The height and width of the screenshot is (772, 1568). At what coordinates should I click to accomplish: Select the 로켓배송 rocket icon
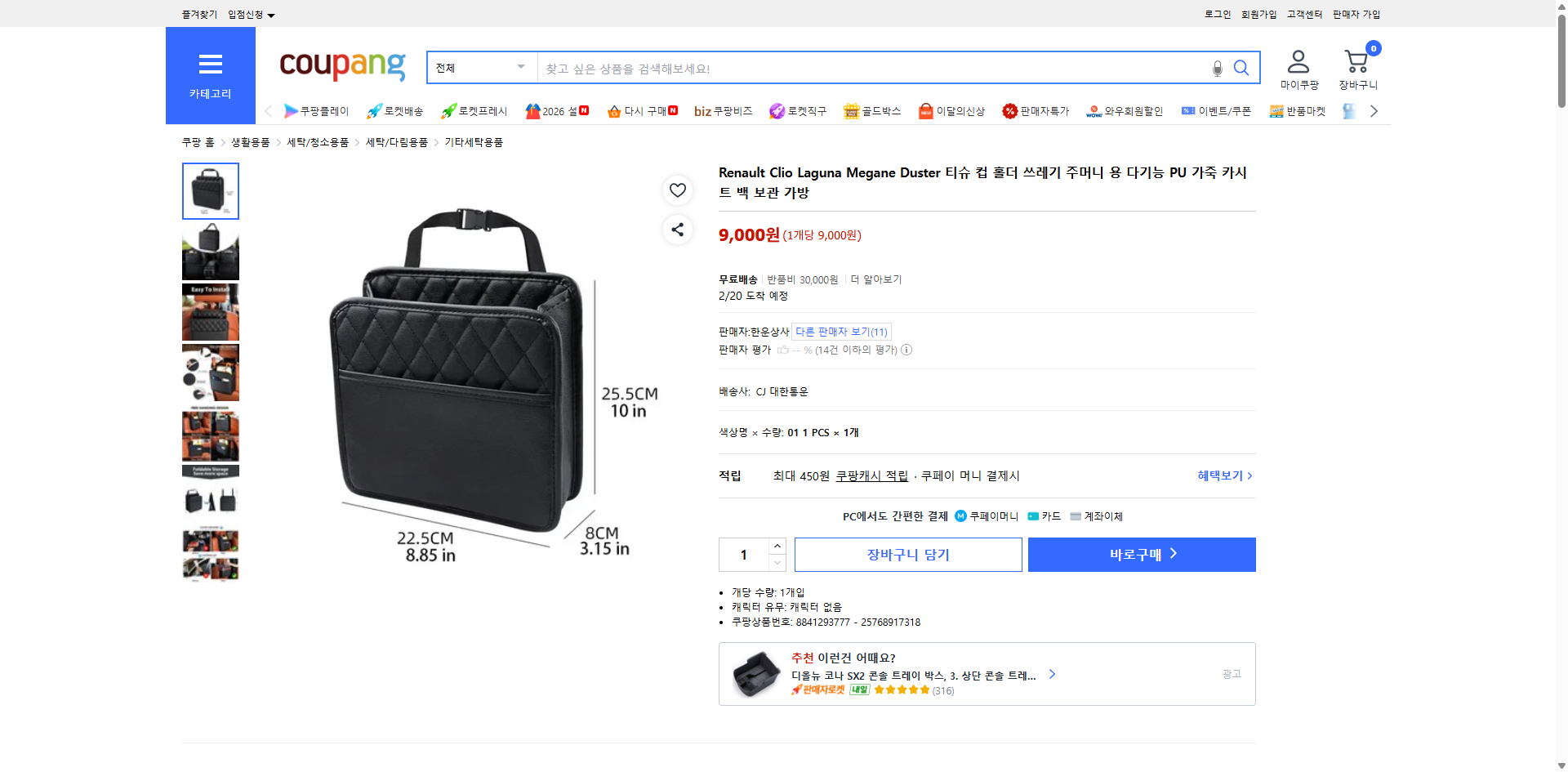373,111
